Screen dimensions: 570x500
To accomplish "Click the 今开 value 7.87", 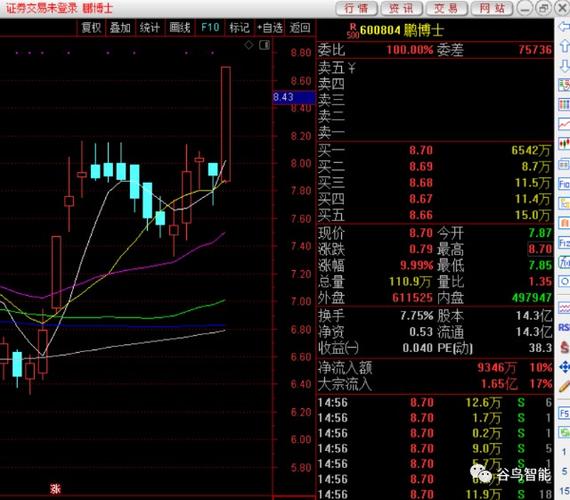I will pos(540,233).
